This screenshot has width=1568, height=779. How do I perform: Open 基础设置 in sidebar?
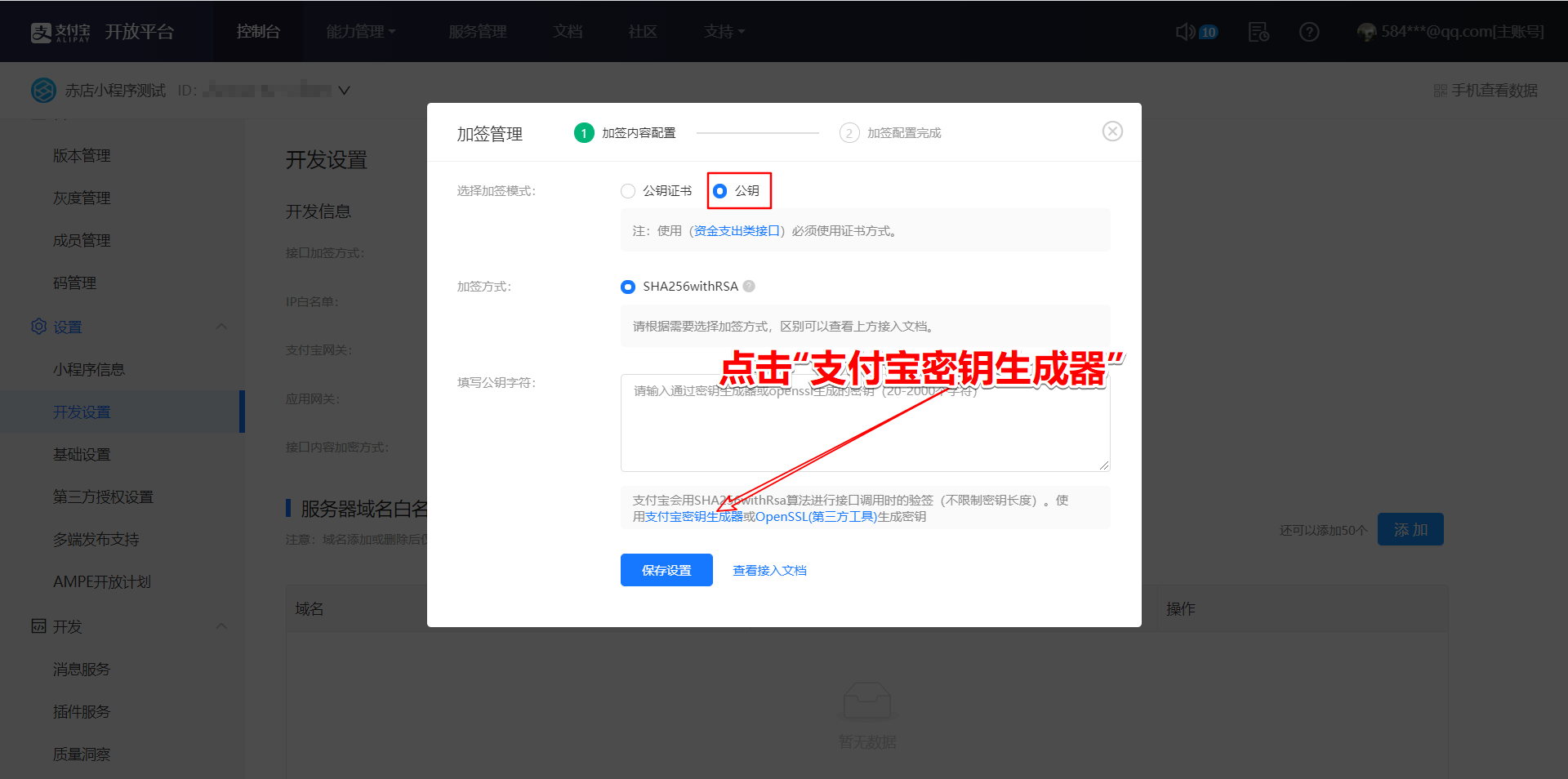[82, 455]
